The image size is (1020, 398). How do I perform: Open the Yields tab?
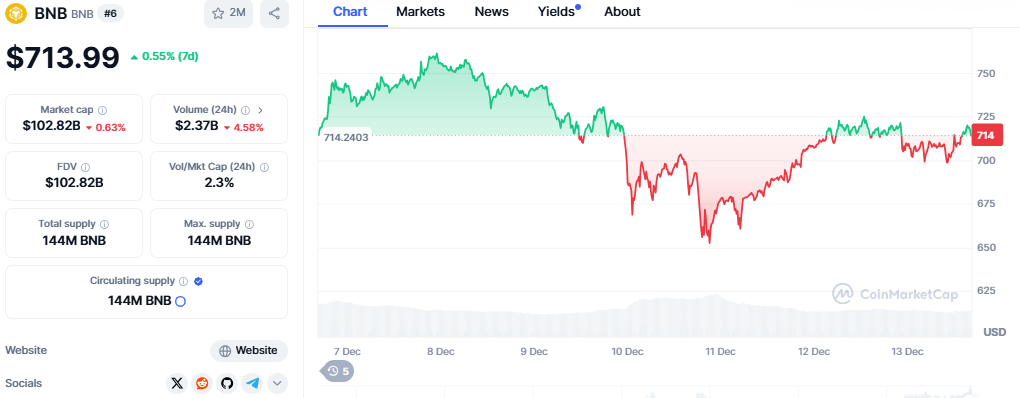[x=558, y=12]
